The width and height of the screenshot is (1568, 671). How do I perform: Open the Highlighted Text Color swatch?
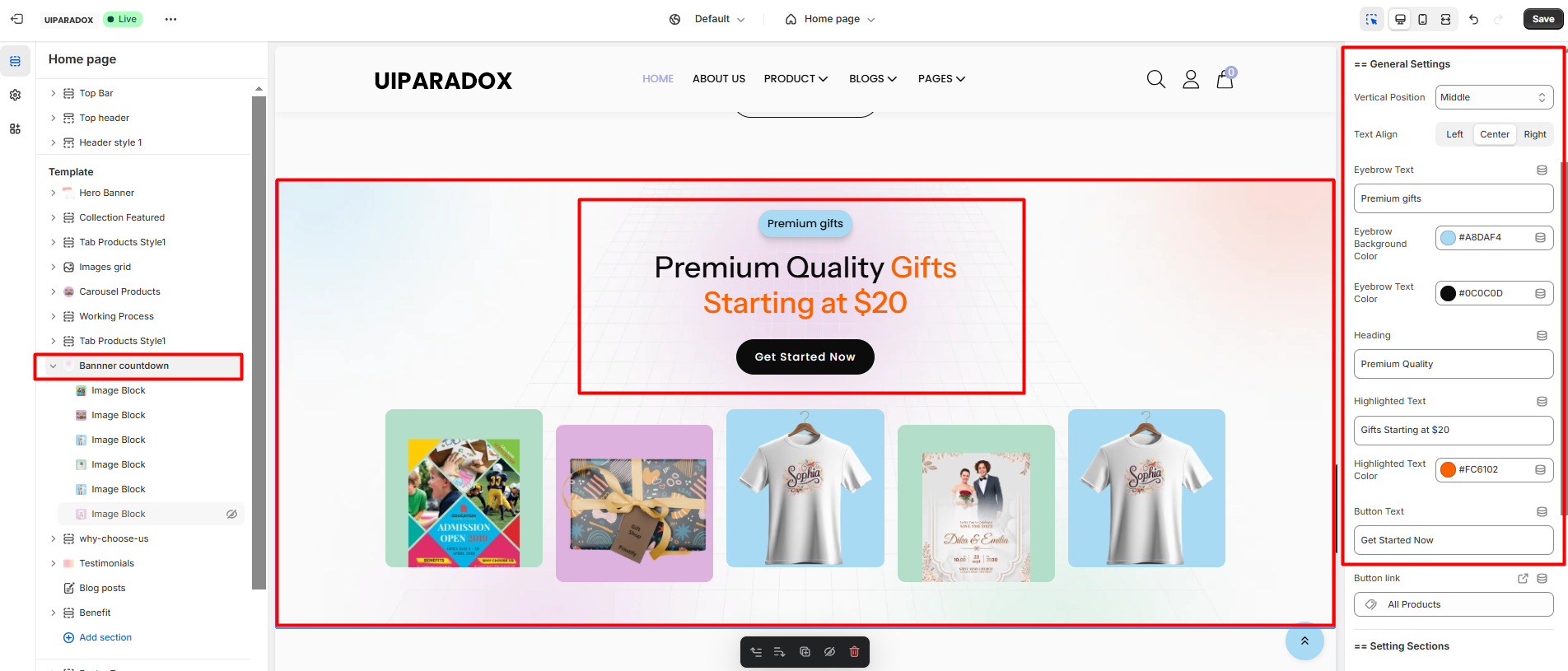coord(1448,470)
